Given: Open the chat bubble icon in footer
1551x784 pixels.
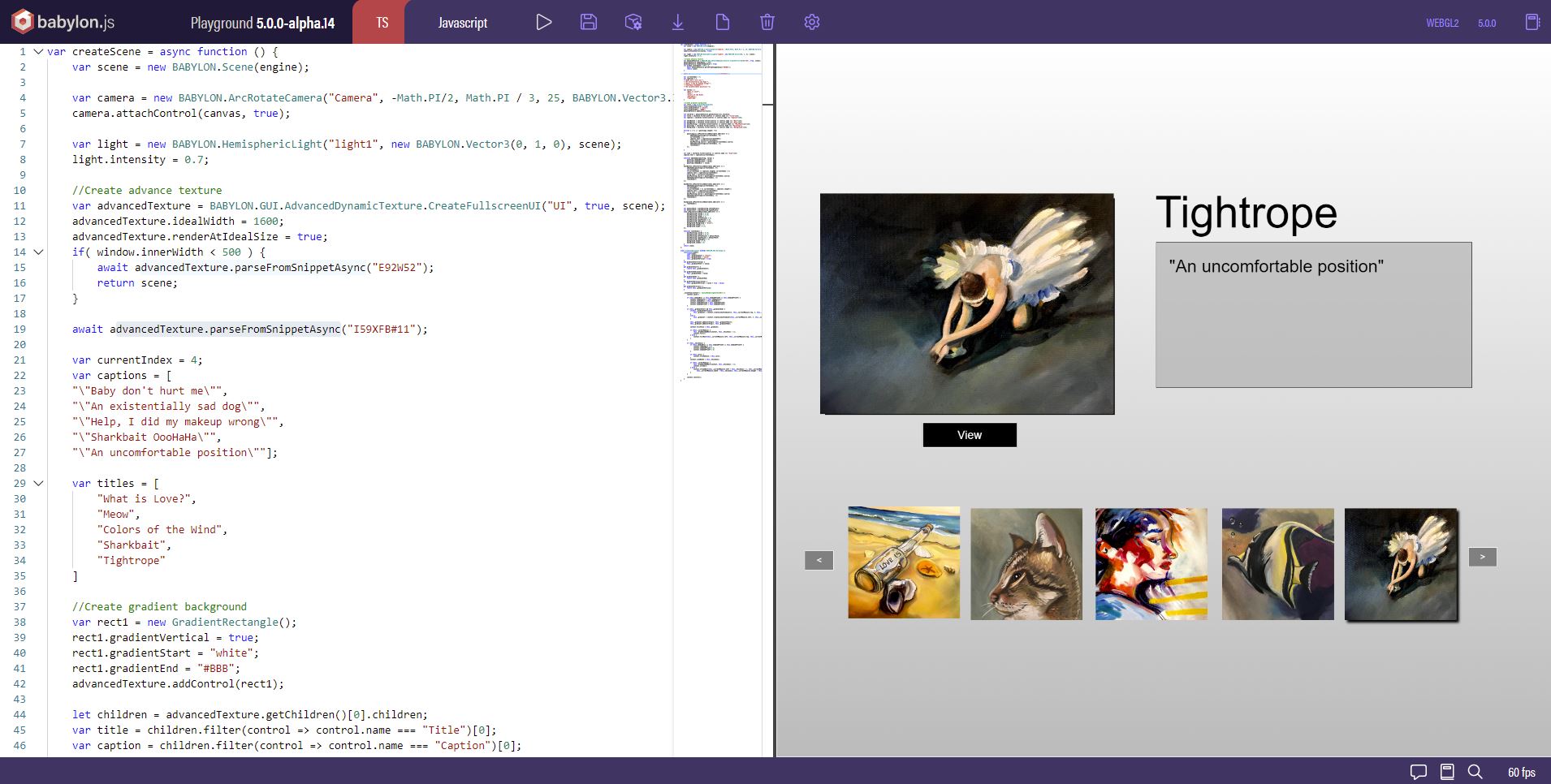Looking at the screenshot, I should pos(1419,771).
